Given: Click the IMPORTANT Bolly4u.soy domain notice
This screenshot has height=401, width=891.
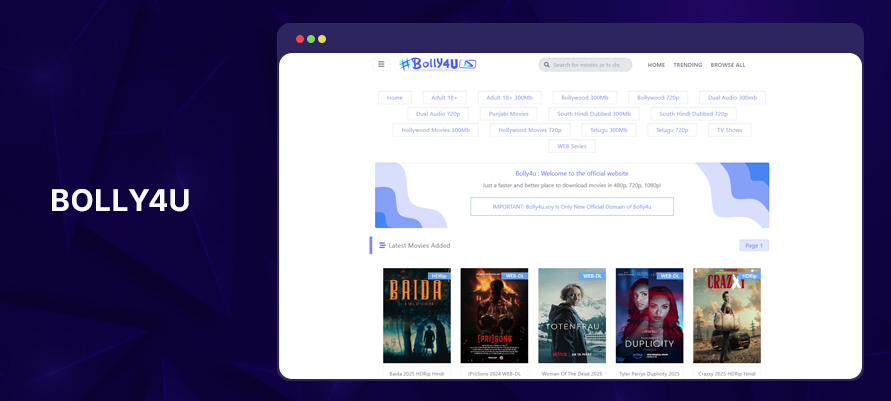Looking at the screenshot, I should 572,207.
